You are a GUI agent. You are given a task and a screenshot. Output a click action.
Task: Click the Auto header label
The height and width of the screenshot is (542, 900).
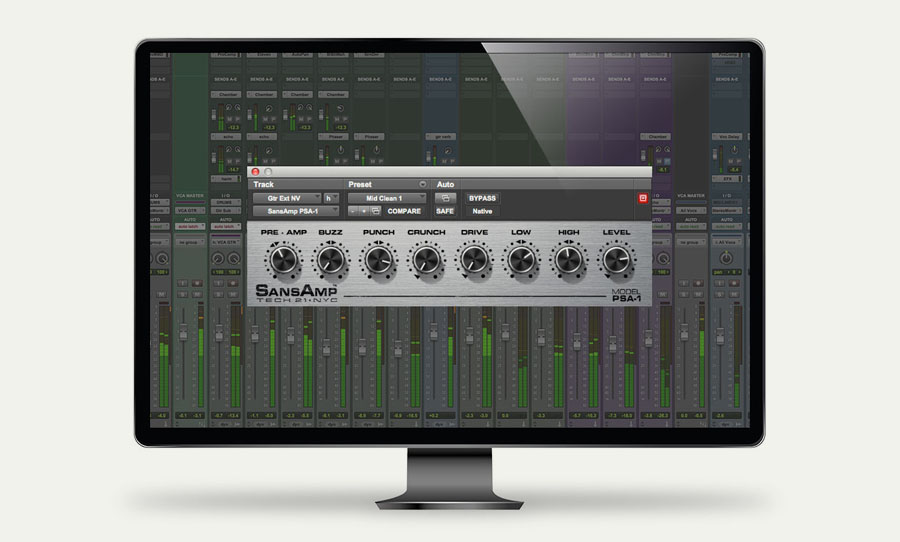tap(445, 184)
